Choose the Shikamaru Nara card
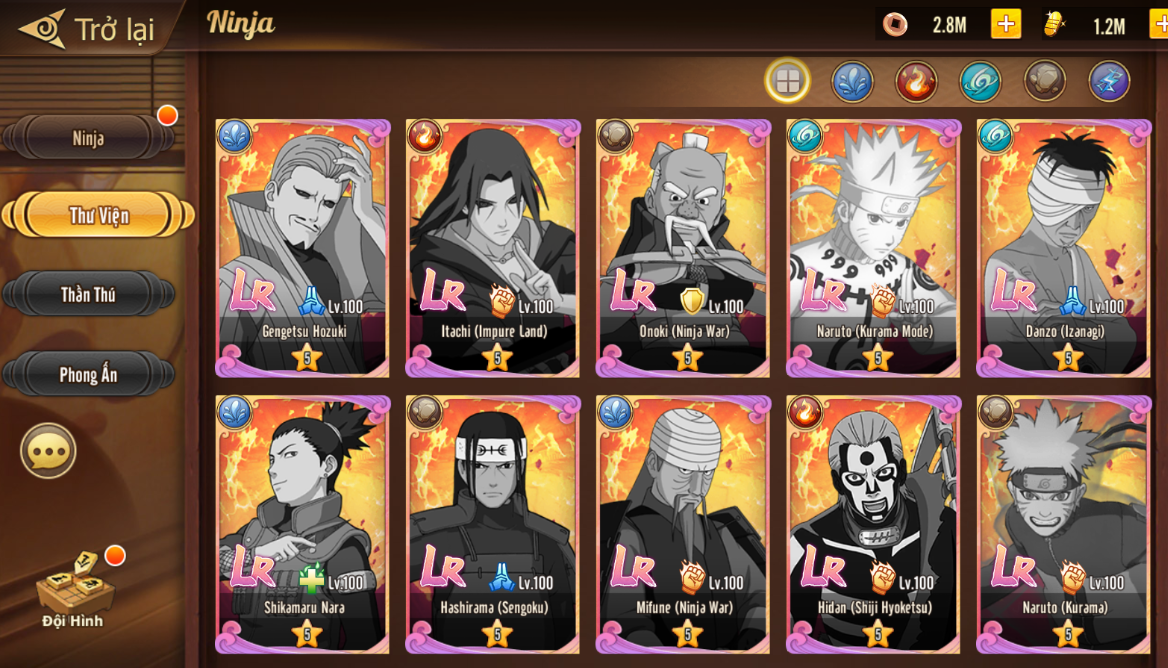Image resolution: width=1168 pixels, height=668 pixels. (302, 524)
